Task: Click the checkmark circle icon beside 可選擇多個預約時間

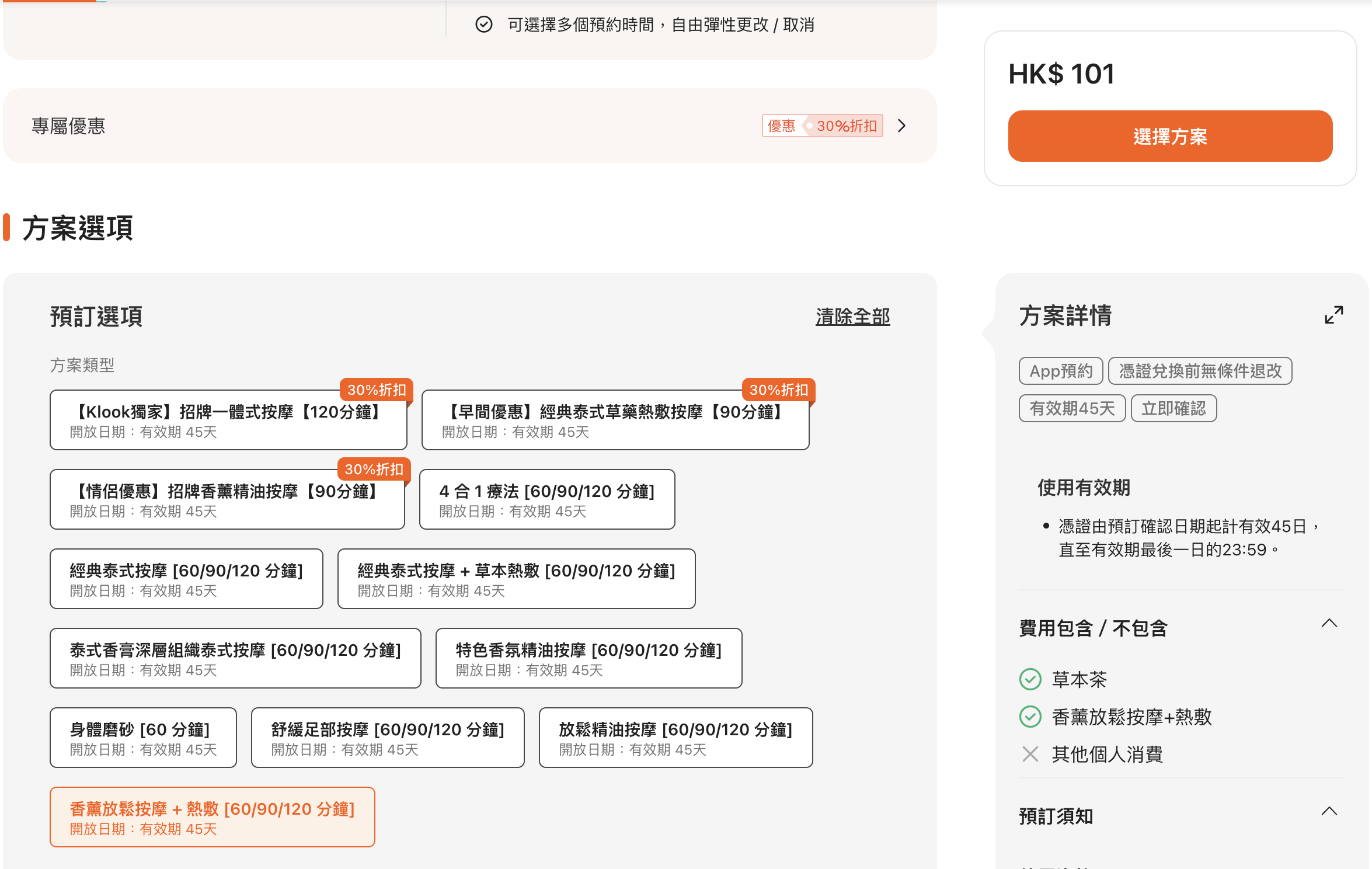Action: point(484,25)
